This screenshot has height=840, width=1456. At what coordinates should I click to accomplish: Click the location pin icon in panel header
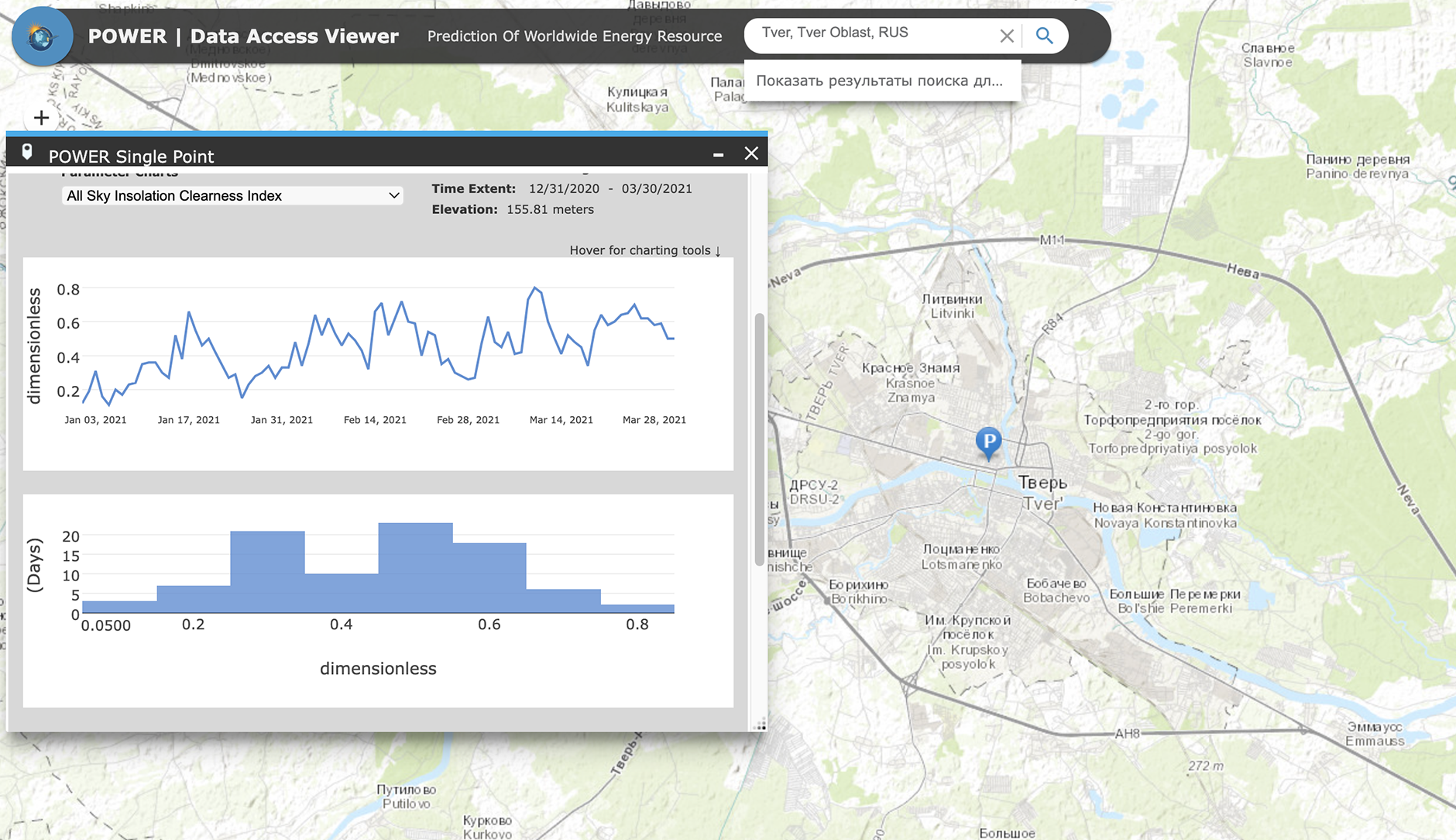coord(27,152)
